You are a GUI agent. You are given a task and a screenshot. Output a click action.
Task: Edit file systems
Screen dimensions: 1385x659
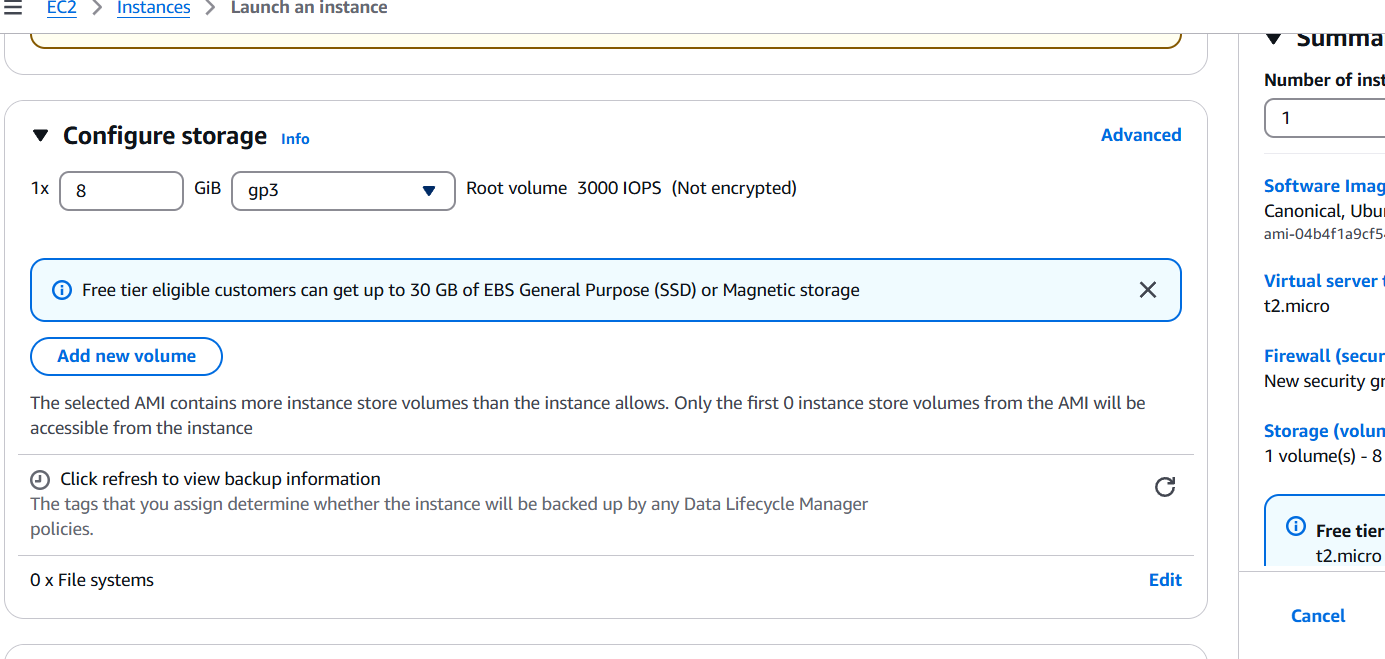click(1165, 580)
